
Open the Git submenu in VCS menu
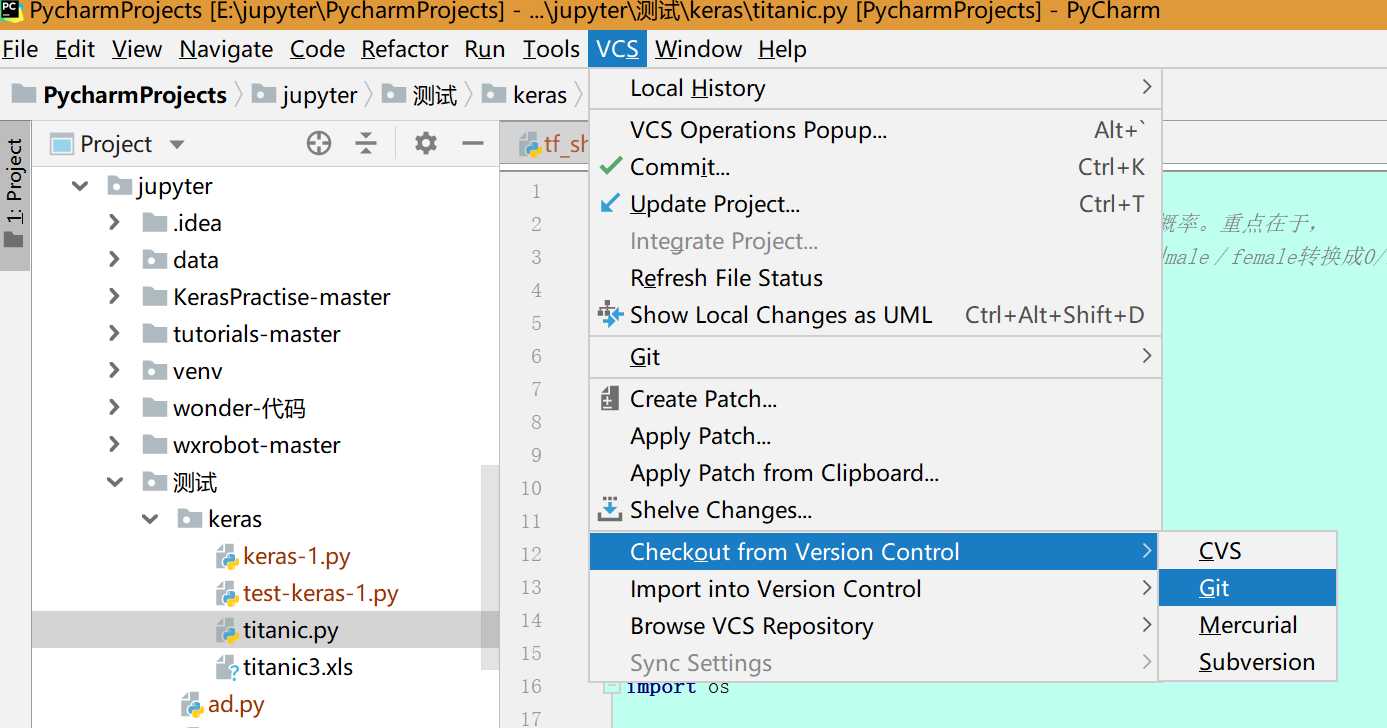click(x=875, y=357)
